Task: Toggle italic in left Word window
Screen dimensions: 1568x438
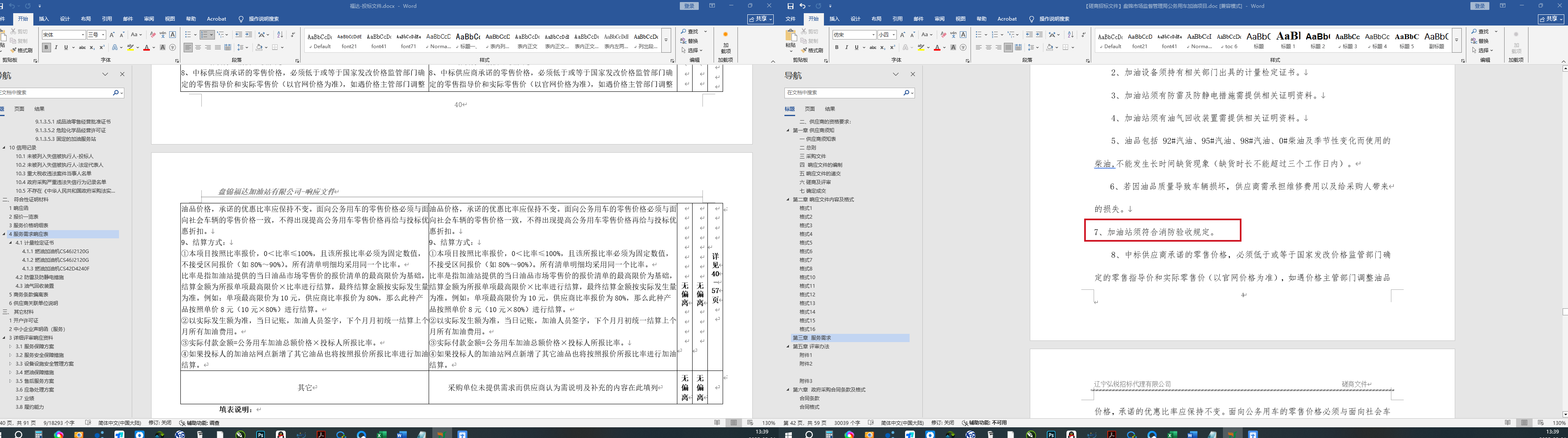Action: point(56,47)
